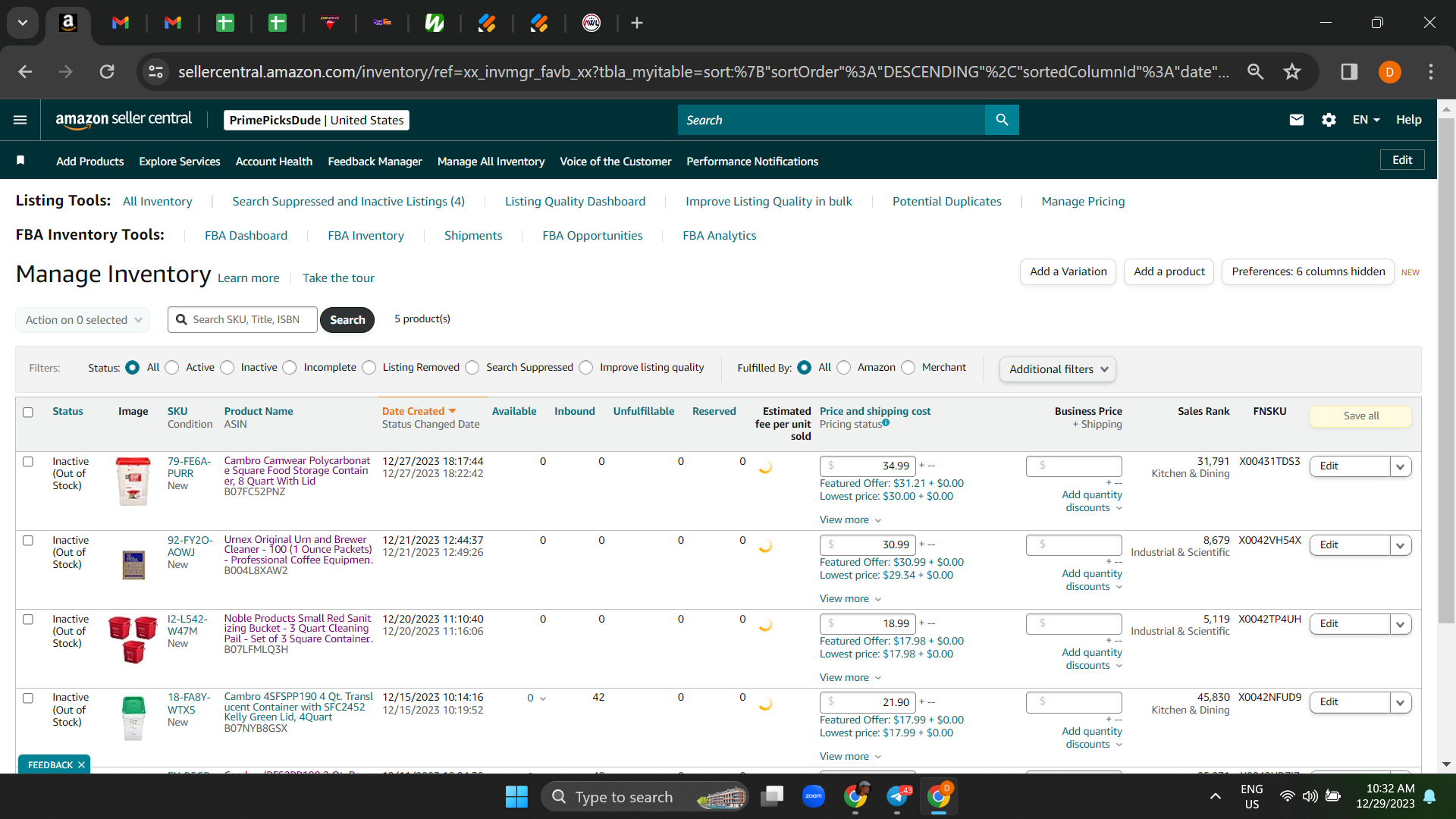Viewport: 1456px width, 819px height.
Task: Click the Add a product button
Action: tap(1169, 271)
